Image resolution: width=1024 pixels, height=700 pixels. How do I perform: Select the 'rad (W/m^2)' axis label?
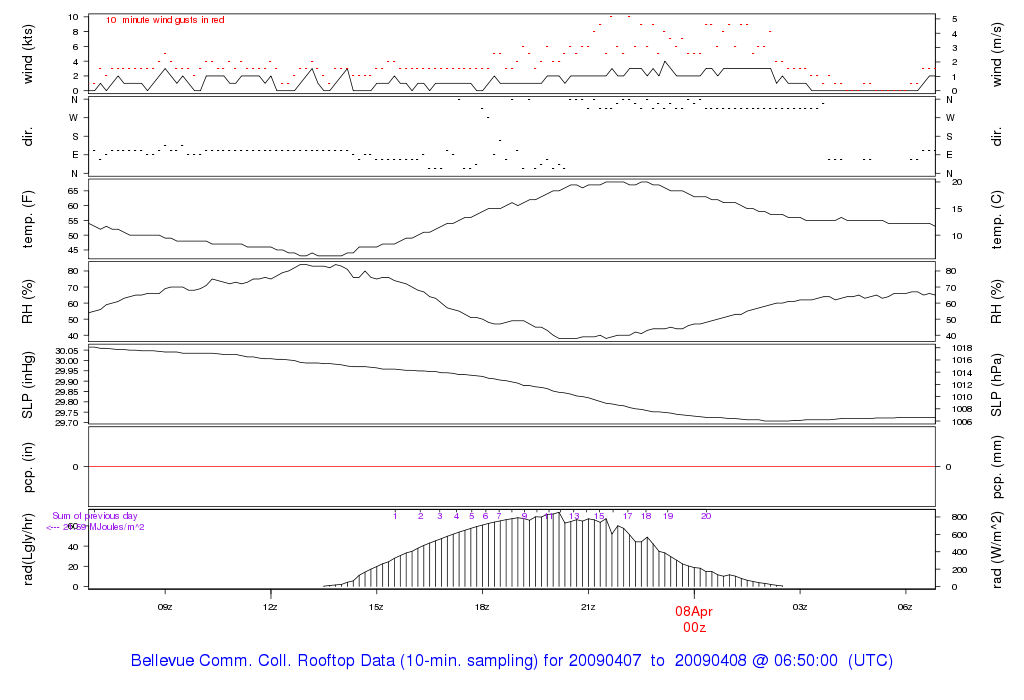(x=996, y=550)
